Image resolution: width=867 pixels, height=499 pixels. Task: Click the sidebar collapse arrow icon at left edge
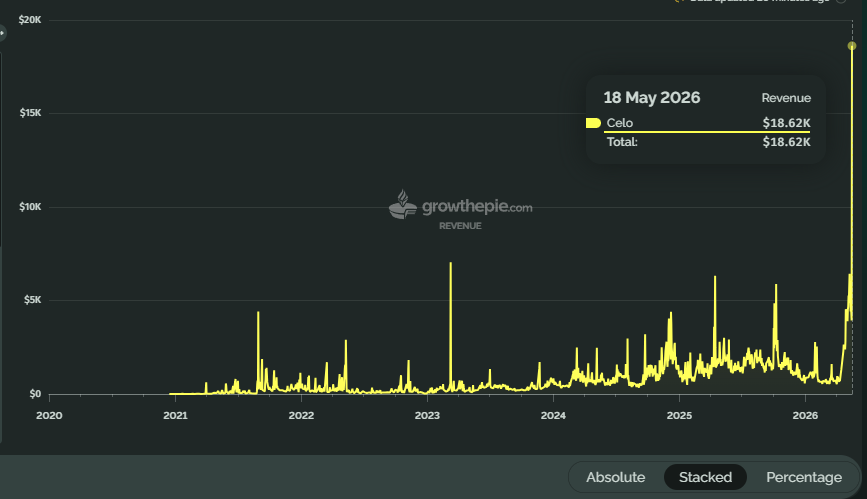point(2,33)
